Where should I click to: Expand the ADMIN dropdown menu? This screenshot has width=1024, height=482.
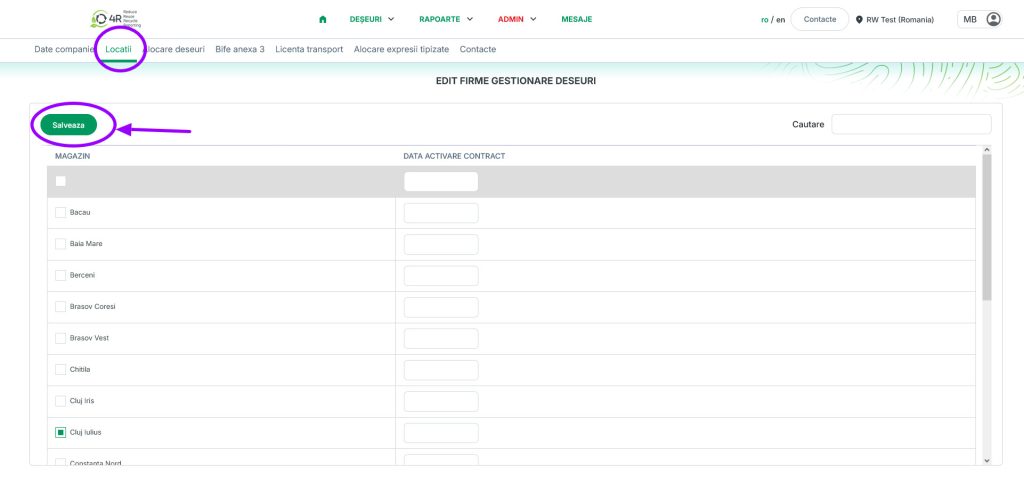[x=517, y=19]
